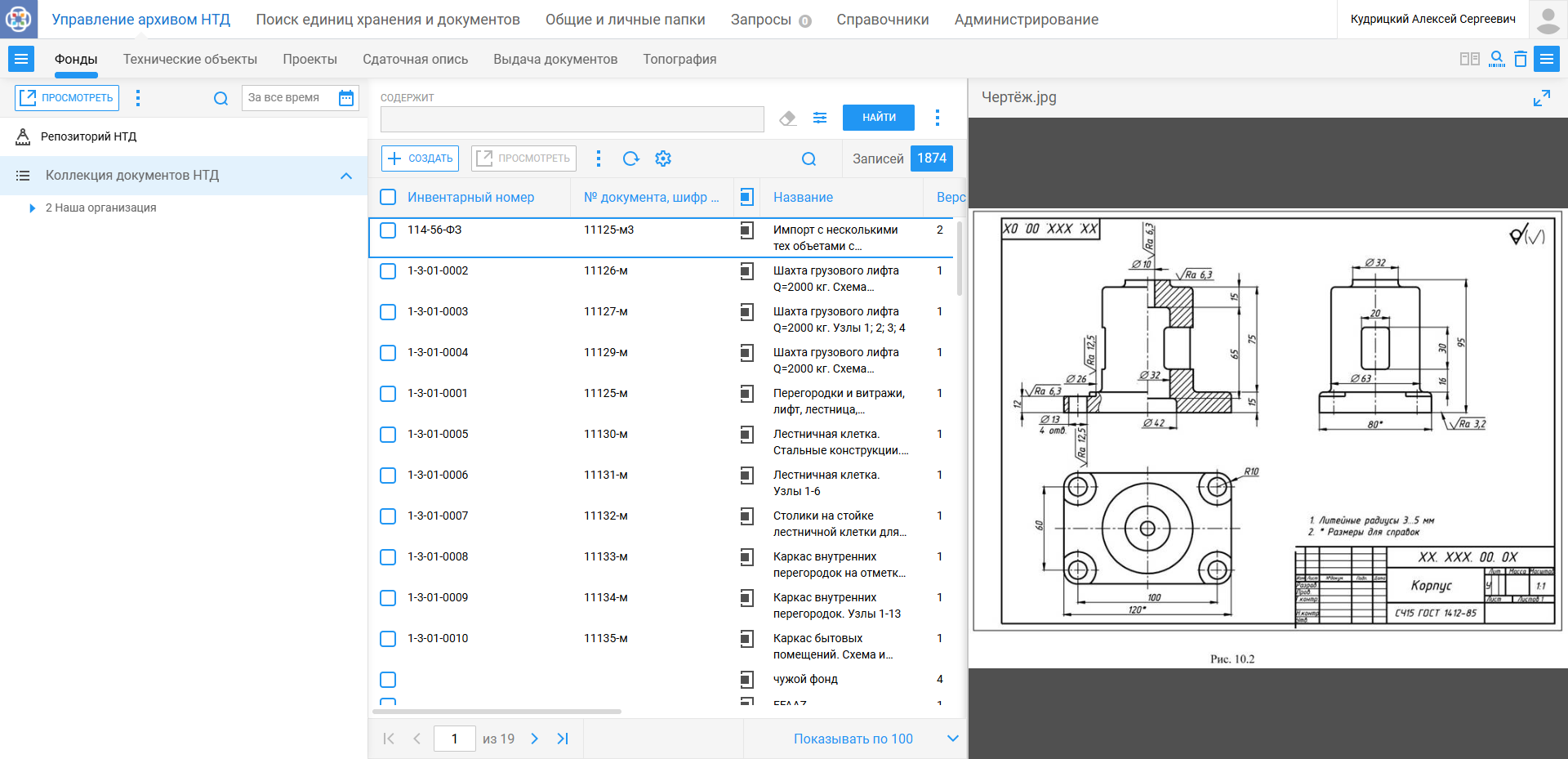This screenshot has width=1568, height=759.
Task: Open table settings gear icon
Action: pyautogui.click(x=663, y=158)
